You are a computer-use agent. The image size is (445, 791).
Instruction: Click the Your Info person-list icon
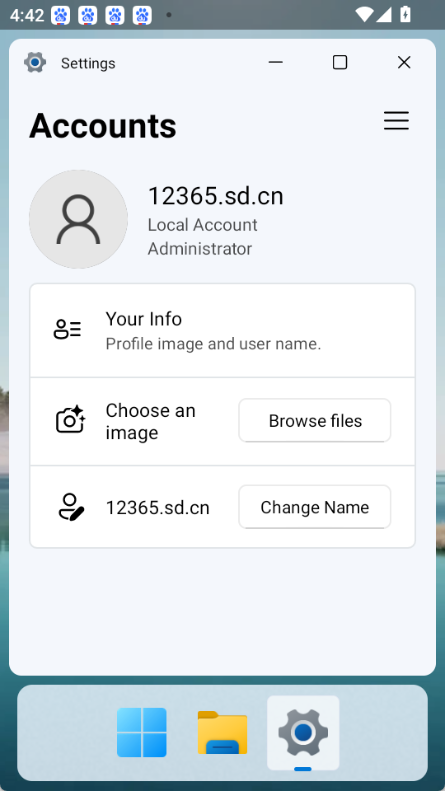(67, 329)
